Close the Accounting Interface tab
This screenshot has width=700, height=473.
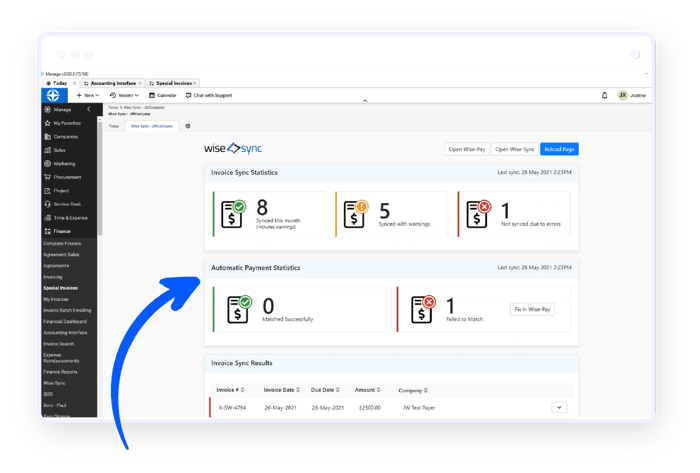pos(140,83)
